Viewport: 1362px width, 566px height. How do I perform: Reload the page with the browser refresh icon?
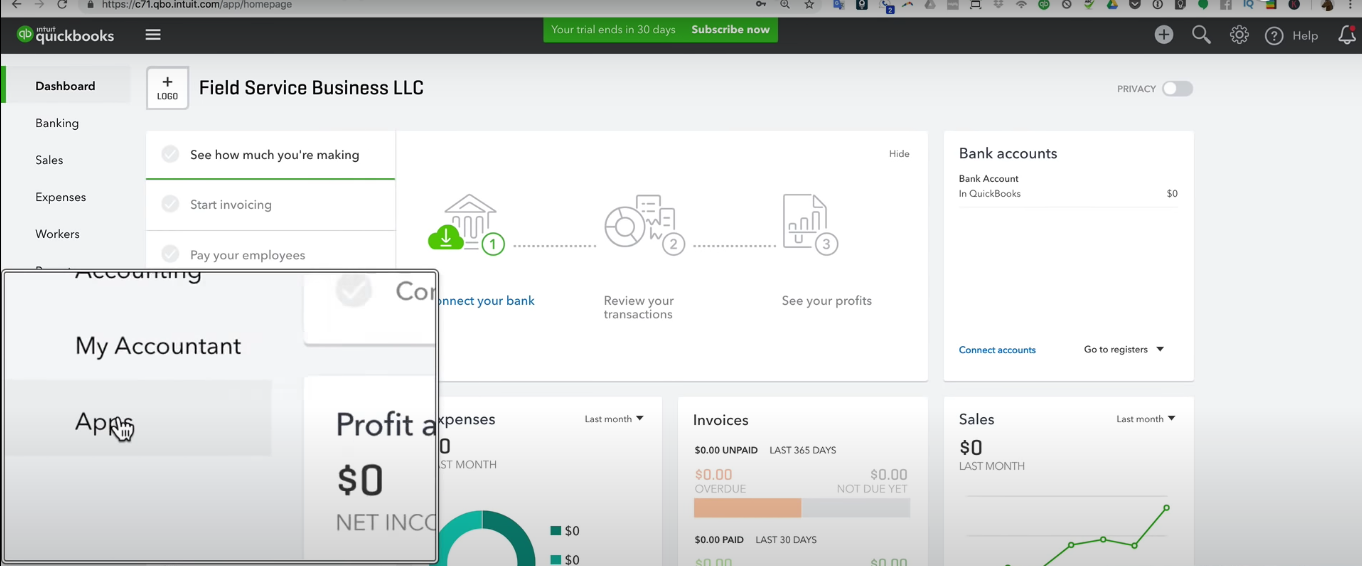click(62, 5)
